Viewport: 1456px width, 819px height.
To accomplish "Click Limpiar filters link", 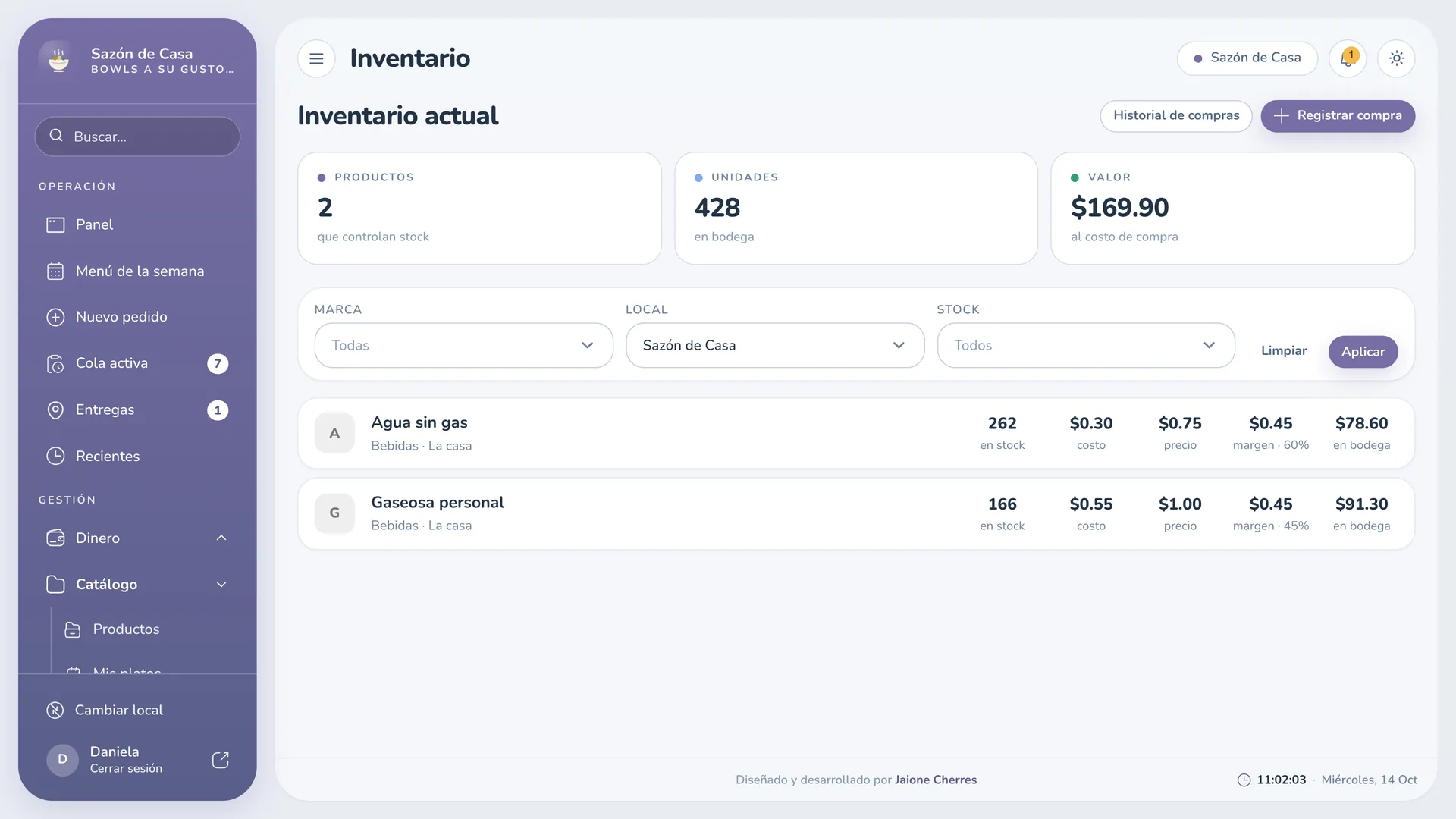I will [x=1284, y=351].
